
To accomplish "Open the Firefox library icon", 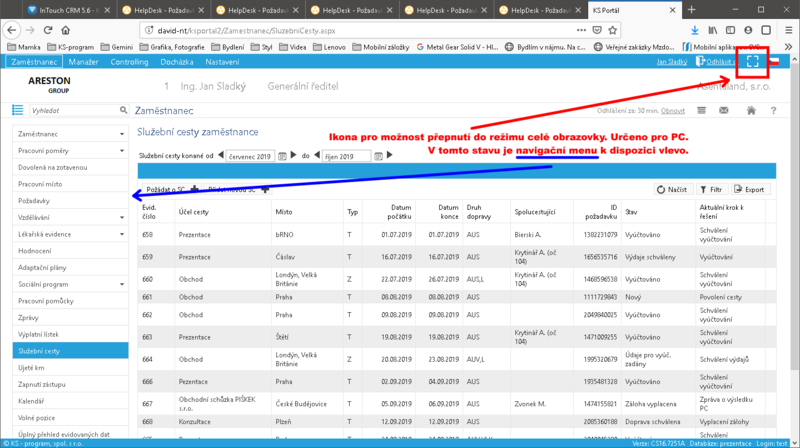I will click(x=713, y=30).
